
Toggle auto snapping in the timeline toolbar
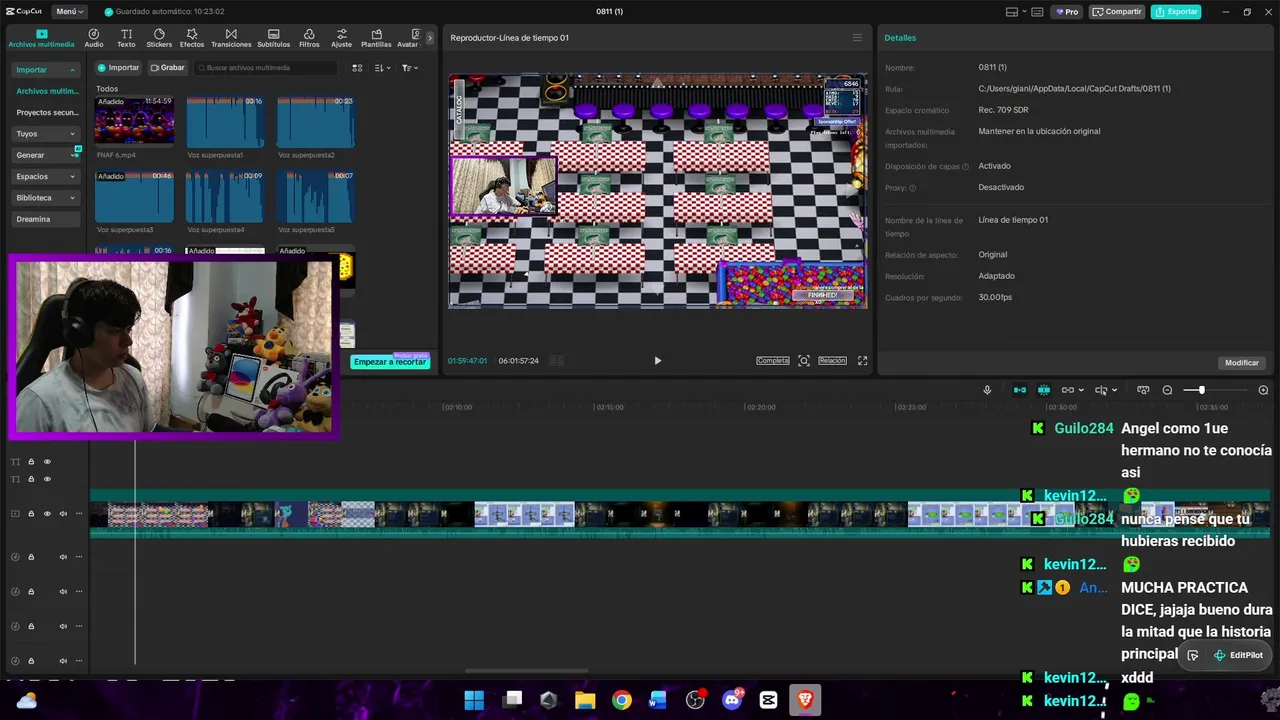point(1044,390)
